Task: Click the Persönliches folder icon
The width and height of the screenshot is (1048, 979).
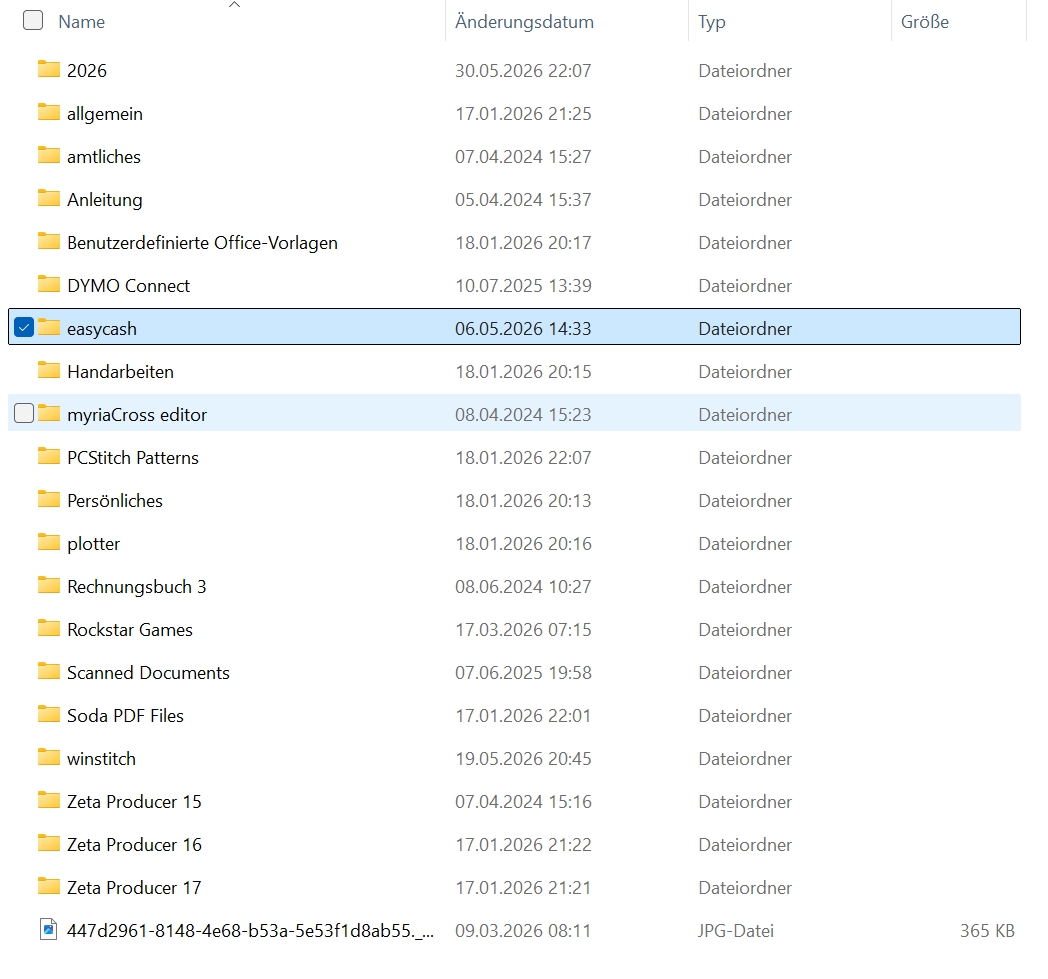Action: point(49,499)
